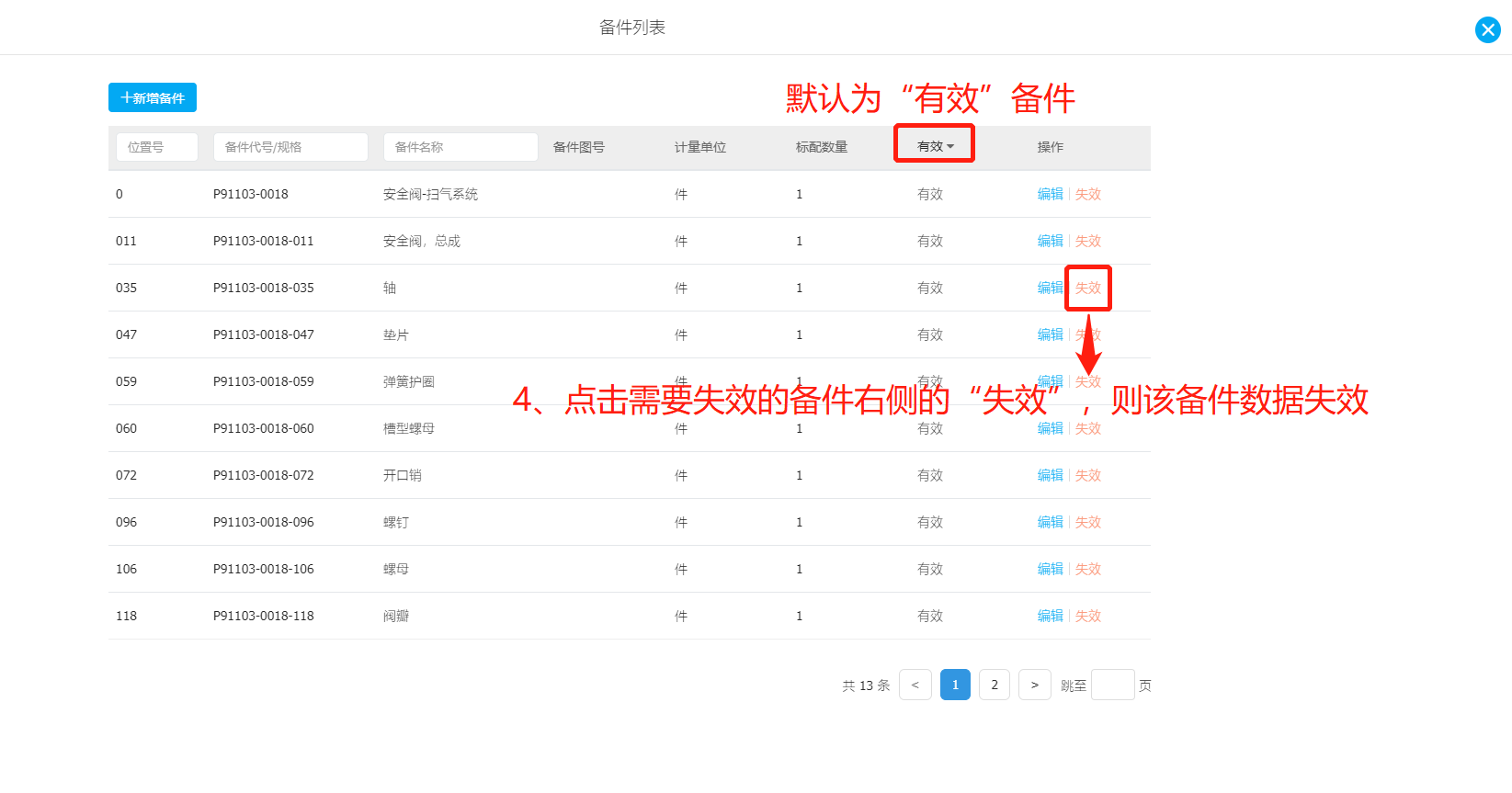Click the 备件图号 column header

[x=579, y=147]
